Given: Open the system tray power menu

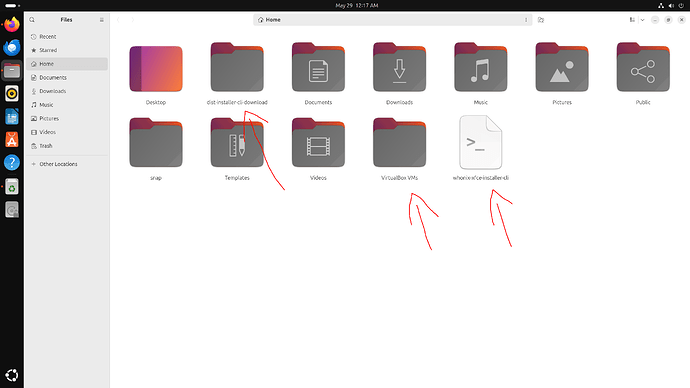Looking at the screenshot, I should (681, 5).
